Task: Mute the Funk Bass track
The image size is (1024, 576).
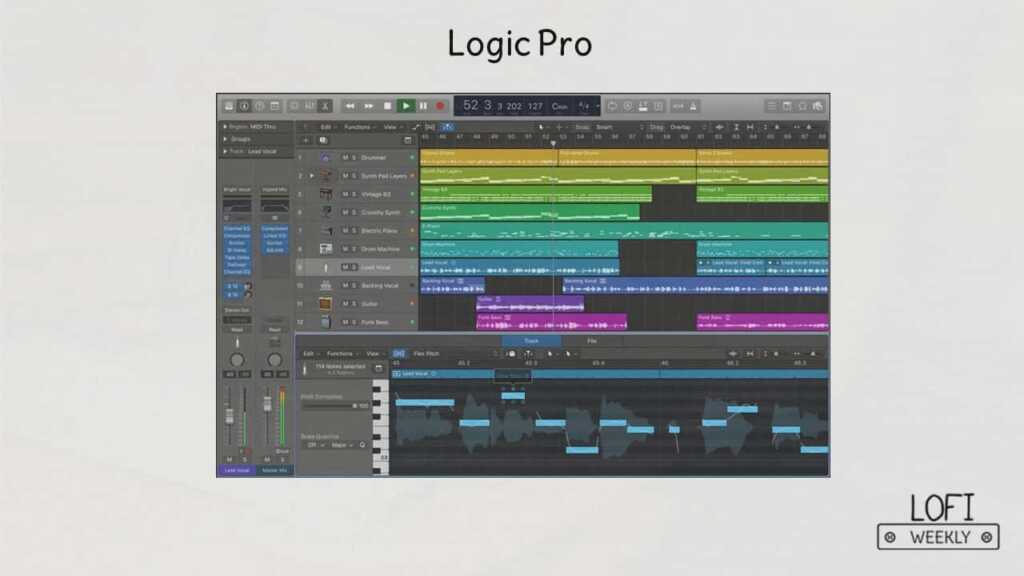Action: point(345,322)
